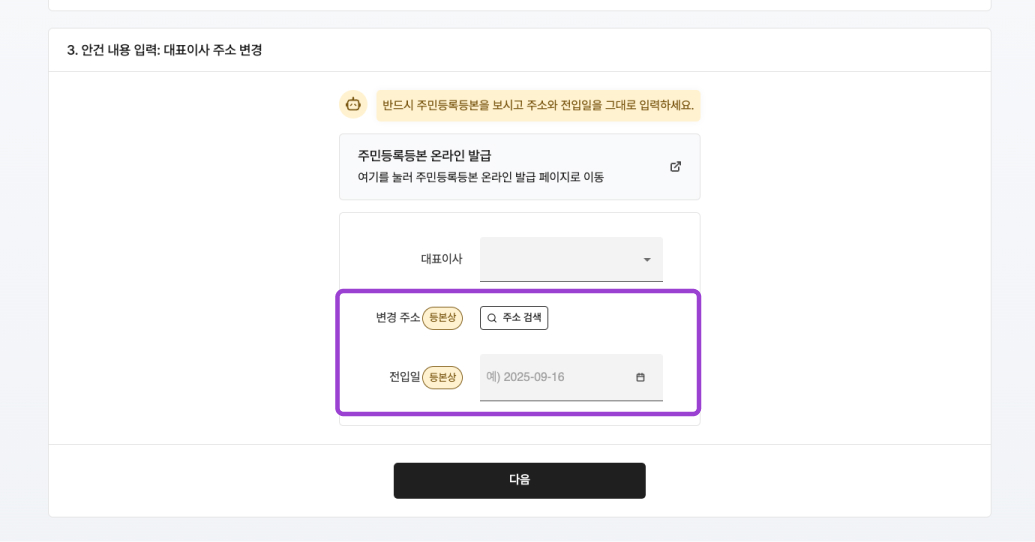
Task: Click the yellow 반드시 주민등록등본을 보시고 notice
Action: 538,105
